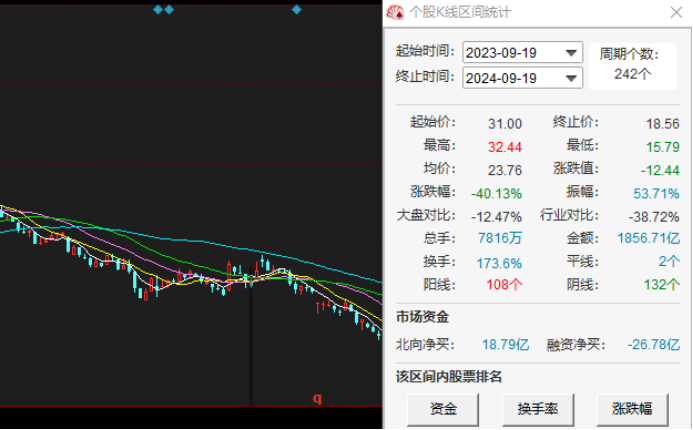This screenshot has height=430, width=693.
Task: Click the amplitude value 53.71%
Action: [x=656, y=194]
